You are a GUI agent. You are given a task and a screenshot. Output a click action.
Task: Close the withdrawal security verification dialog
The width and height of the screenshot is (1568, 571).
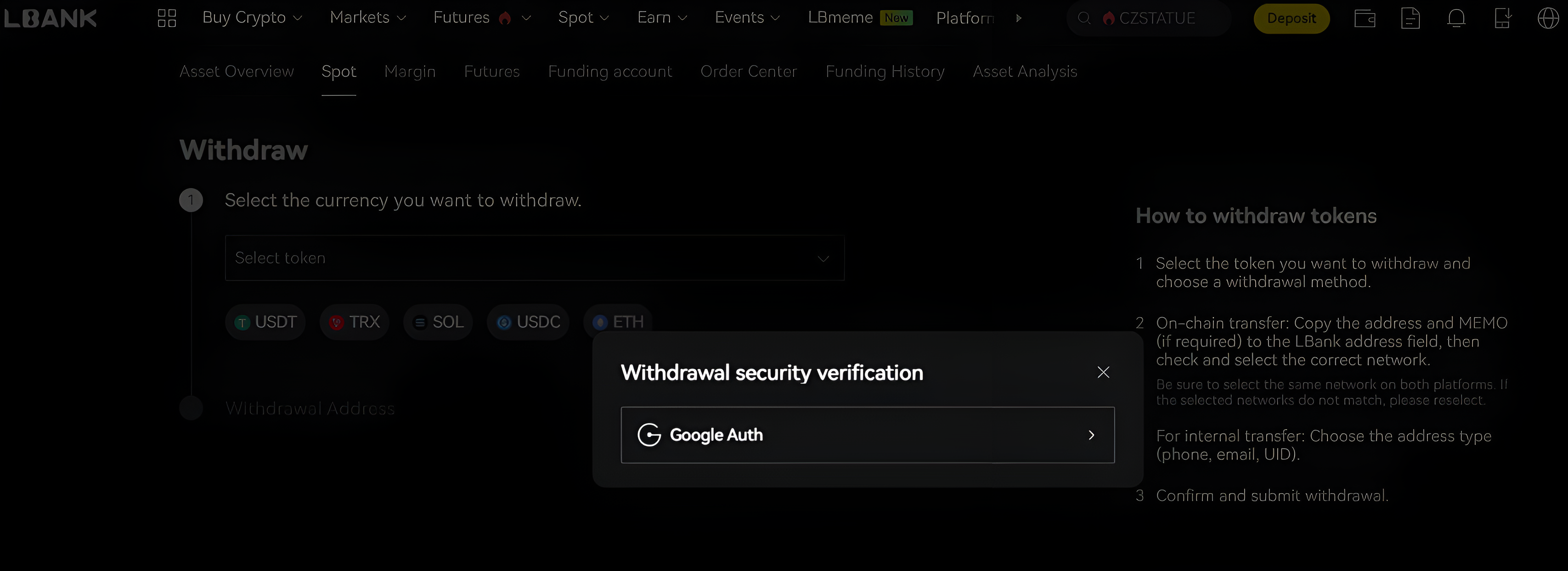(x=1103, y=372)
